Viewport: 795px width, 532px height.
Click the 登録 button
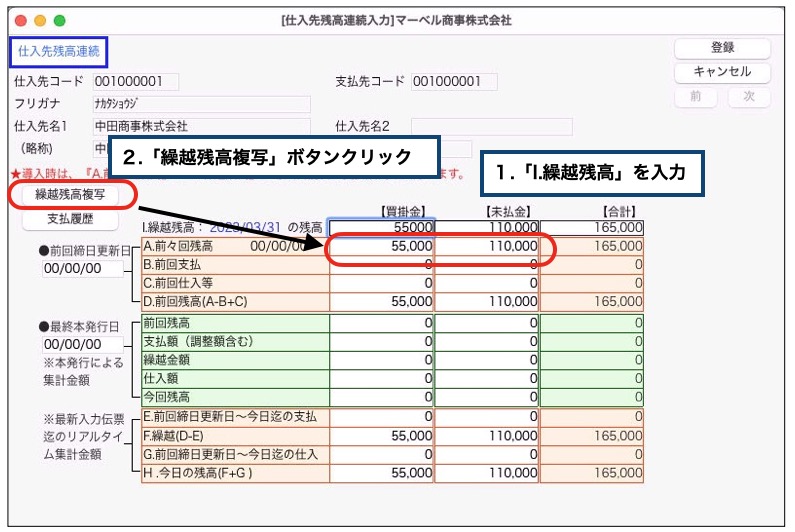pyautogui.click(x=721, y=48)
